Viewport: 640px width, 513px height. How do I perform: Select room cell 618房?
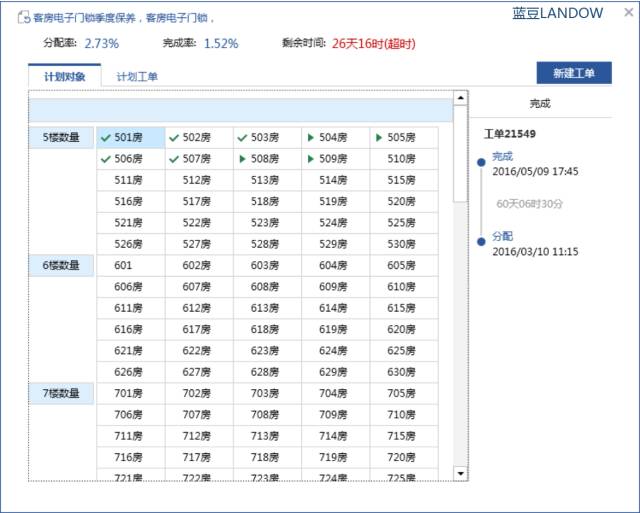tap(267, 329)
